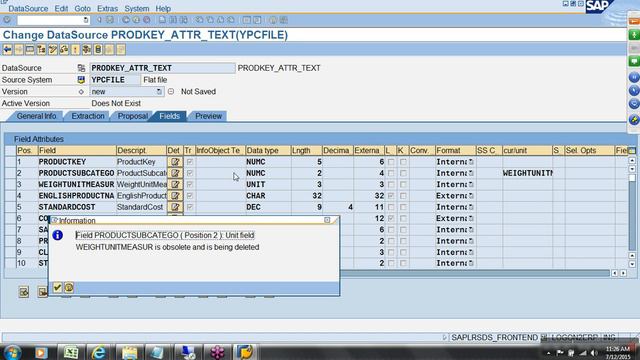Open the Format dropdown for PRODUCTKEY row
This screenshot has height=360, width=640.
(x=471, y=162)
